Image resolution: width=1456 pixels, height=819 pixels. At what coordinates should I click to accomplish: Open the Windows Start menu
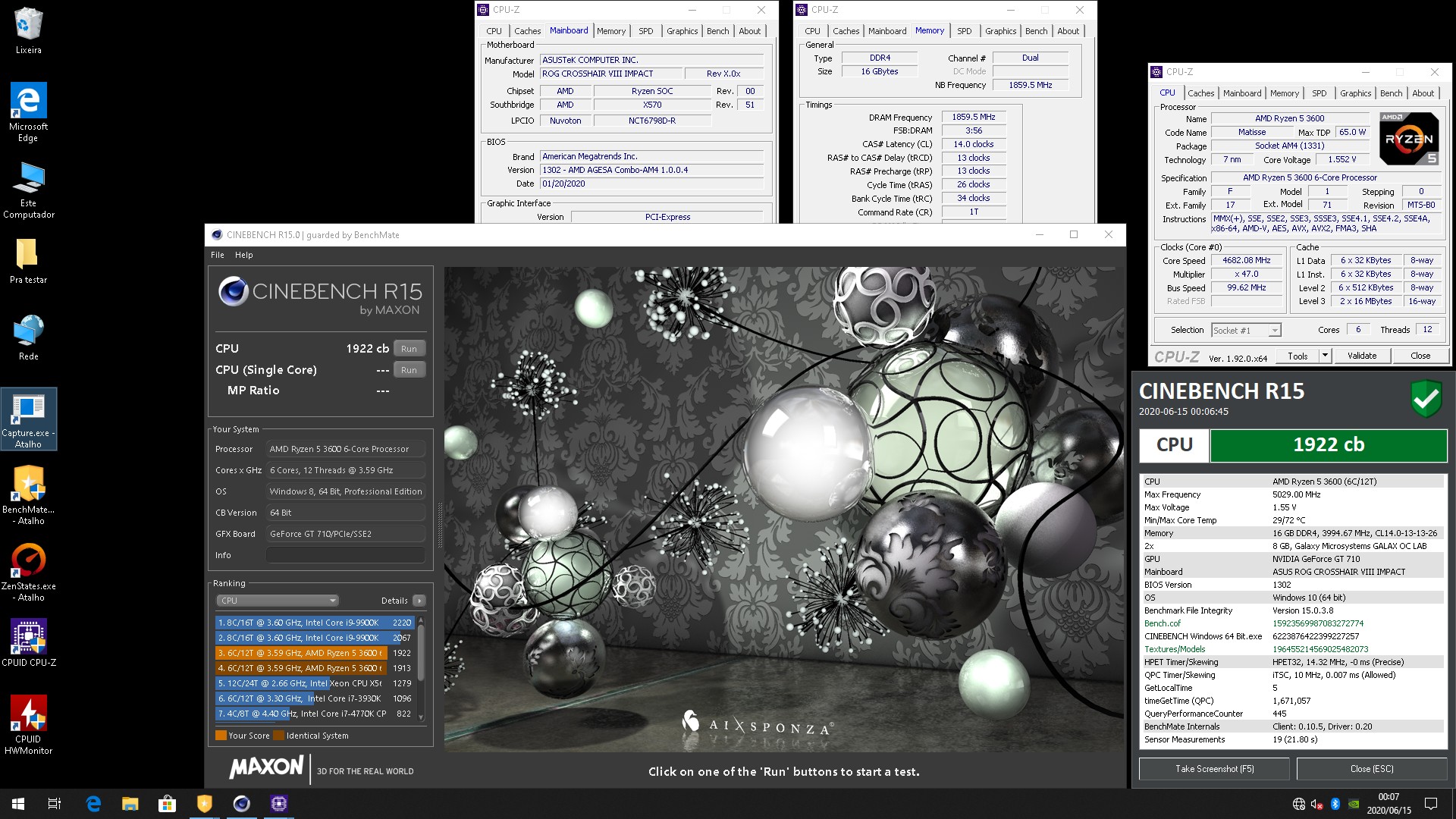(18, 804)
